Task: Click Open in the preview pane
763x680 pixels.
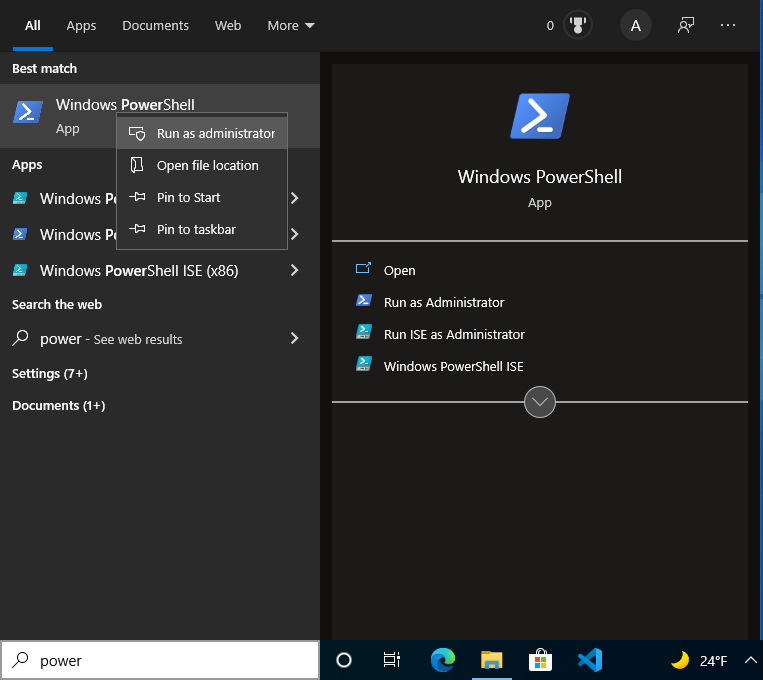Action: [x=400, y=271]
